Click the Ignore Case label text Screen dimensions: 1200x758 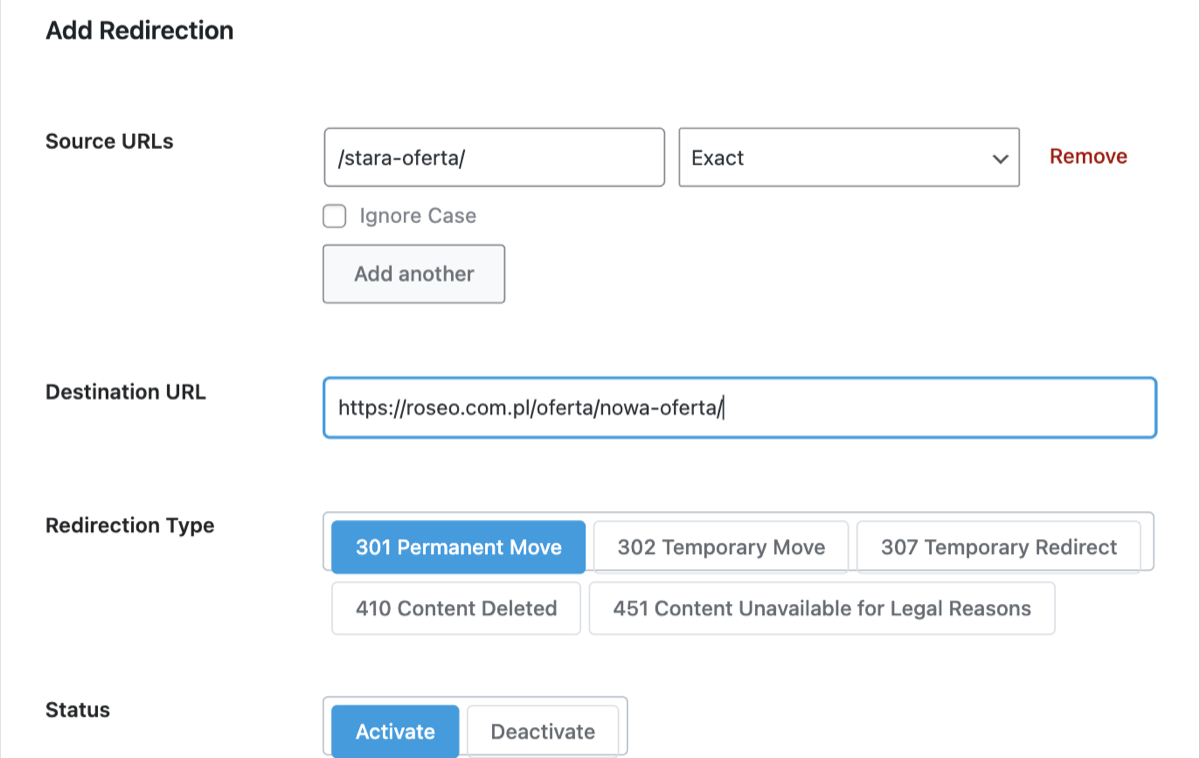point(418,216)
